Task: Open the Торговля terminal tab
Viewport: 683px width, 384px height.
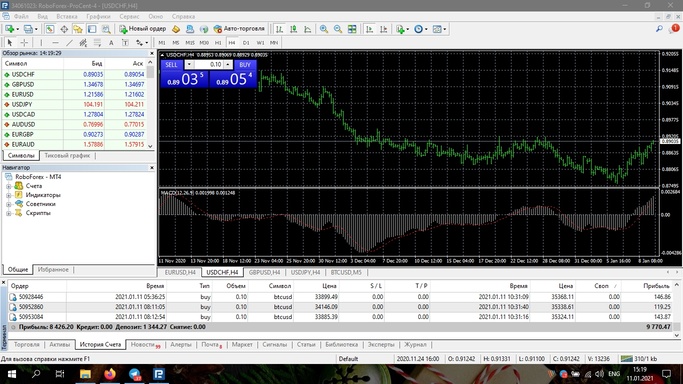Action: tap(27, 344)
